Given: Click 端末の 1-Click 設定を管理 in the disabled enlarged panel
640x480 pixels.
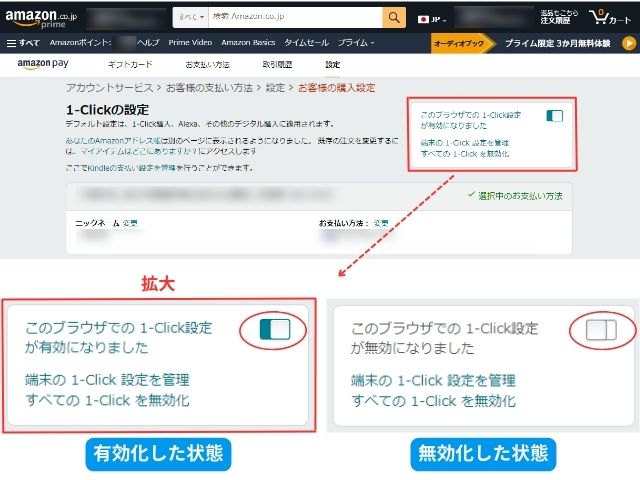Looking at the screenshot, I should (x=433, y=380).
